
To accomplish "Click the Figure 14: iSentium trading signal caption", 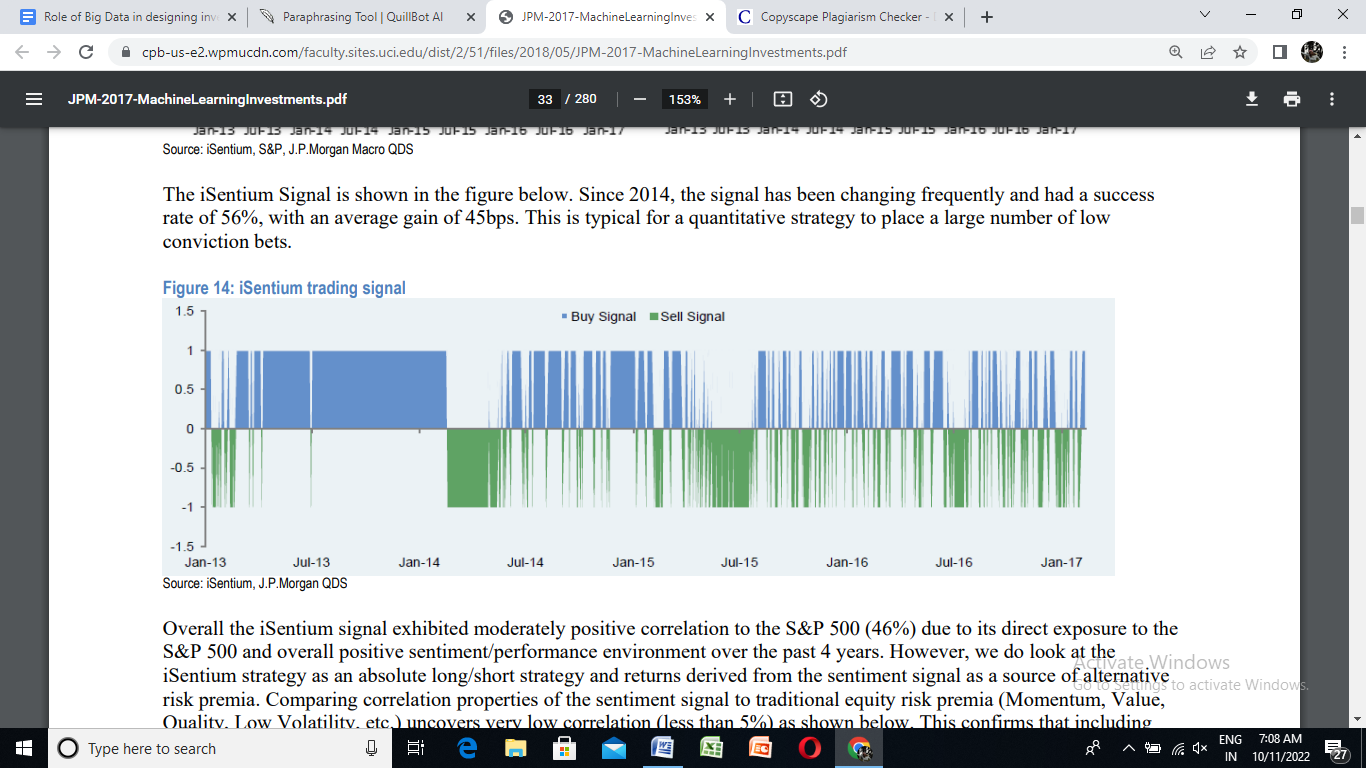I will (x=284, y=288).
